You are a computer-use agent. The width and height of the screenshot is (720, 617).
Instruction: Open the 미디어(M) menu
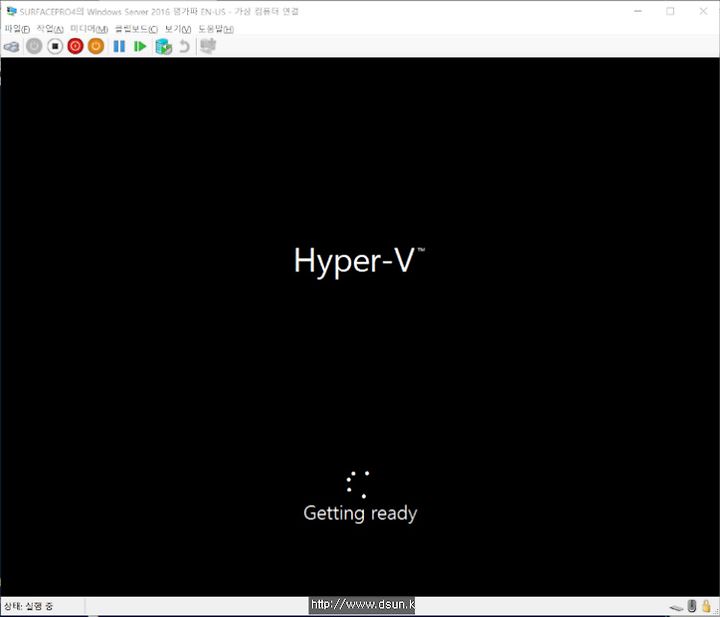(89, 29)
